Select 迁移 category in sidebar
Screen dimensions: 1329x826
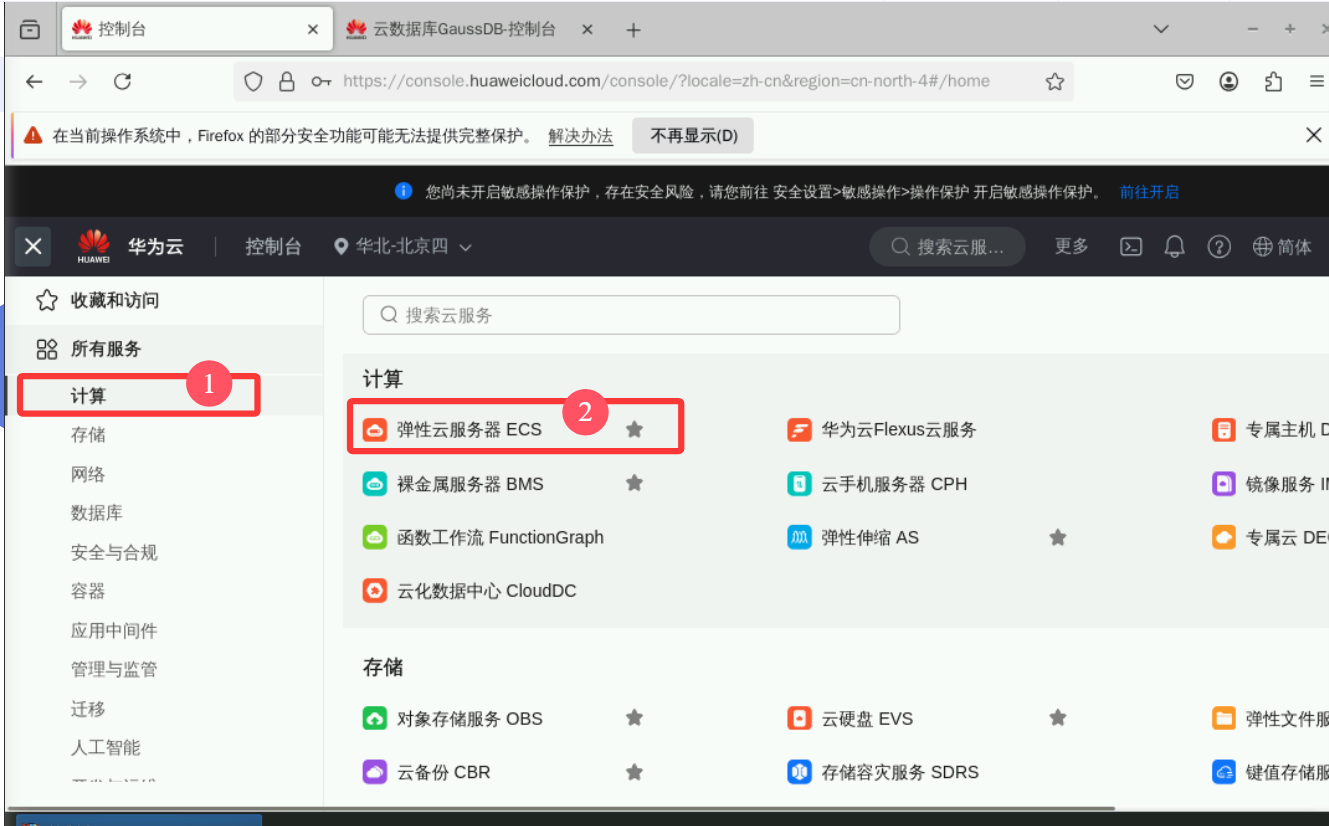(x=88, y=709)
